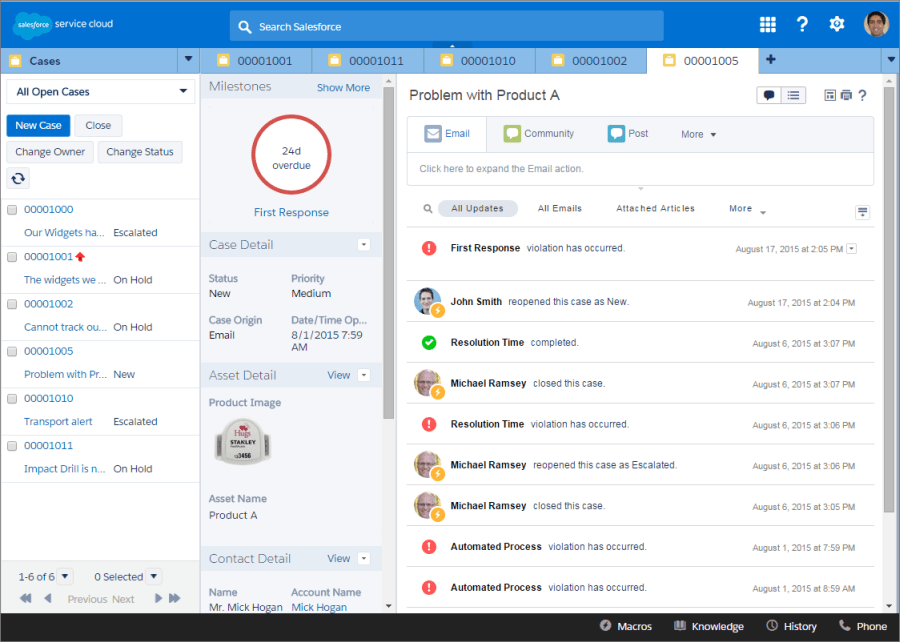The height and width of the screenshot is (642, 900).
Task: Select checkbox for case 00001000
Action: click(x=12, y=210)
